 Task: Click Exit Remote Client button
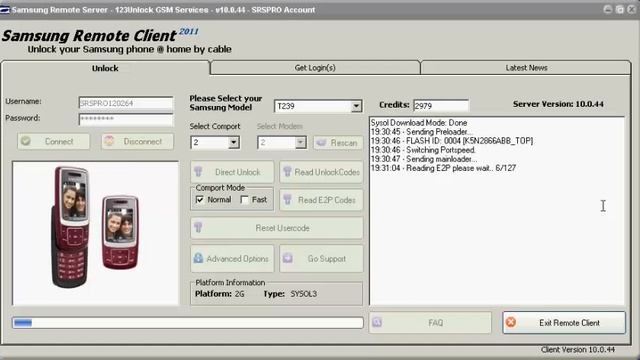click(564, 322)
